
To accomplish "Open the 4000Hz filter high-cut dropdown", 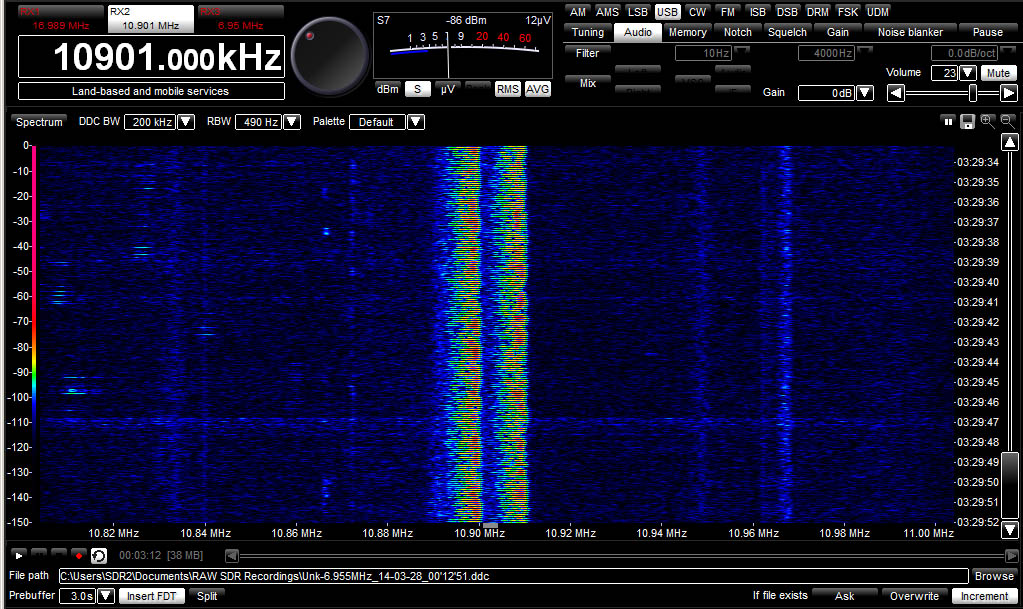I will [x=864, y=50].
